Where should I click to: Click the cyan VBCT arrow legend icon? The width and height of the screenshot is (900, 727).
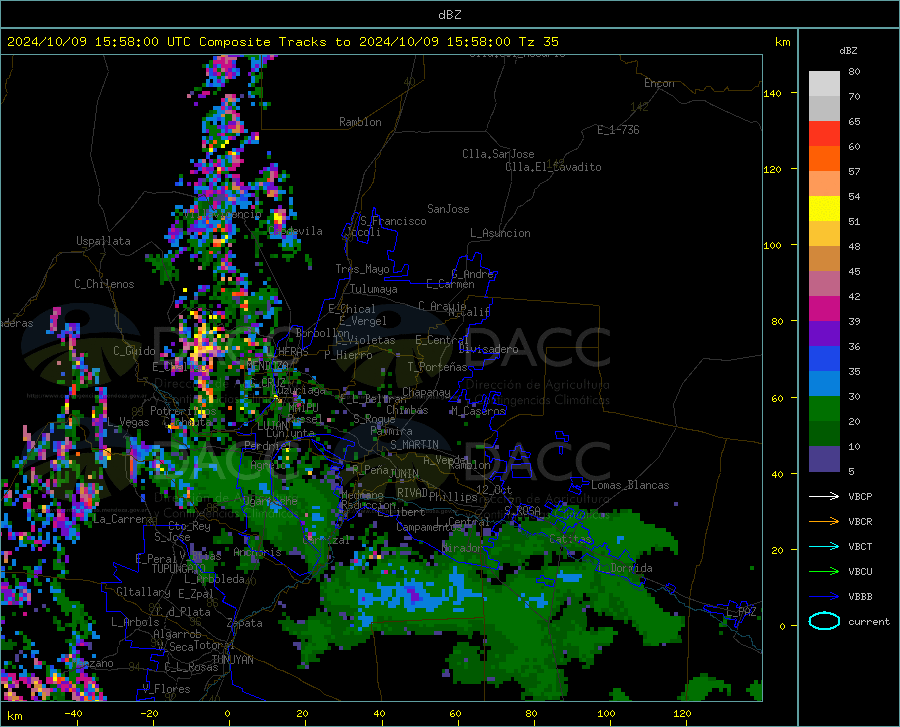pos(824,546)
